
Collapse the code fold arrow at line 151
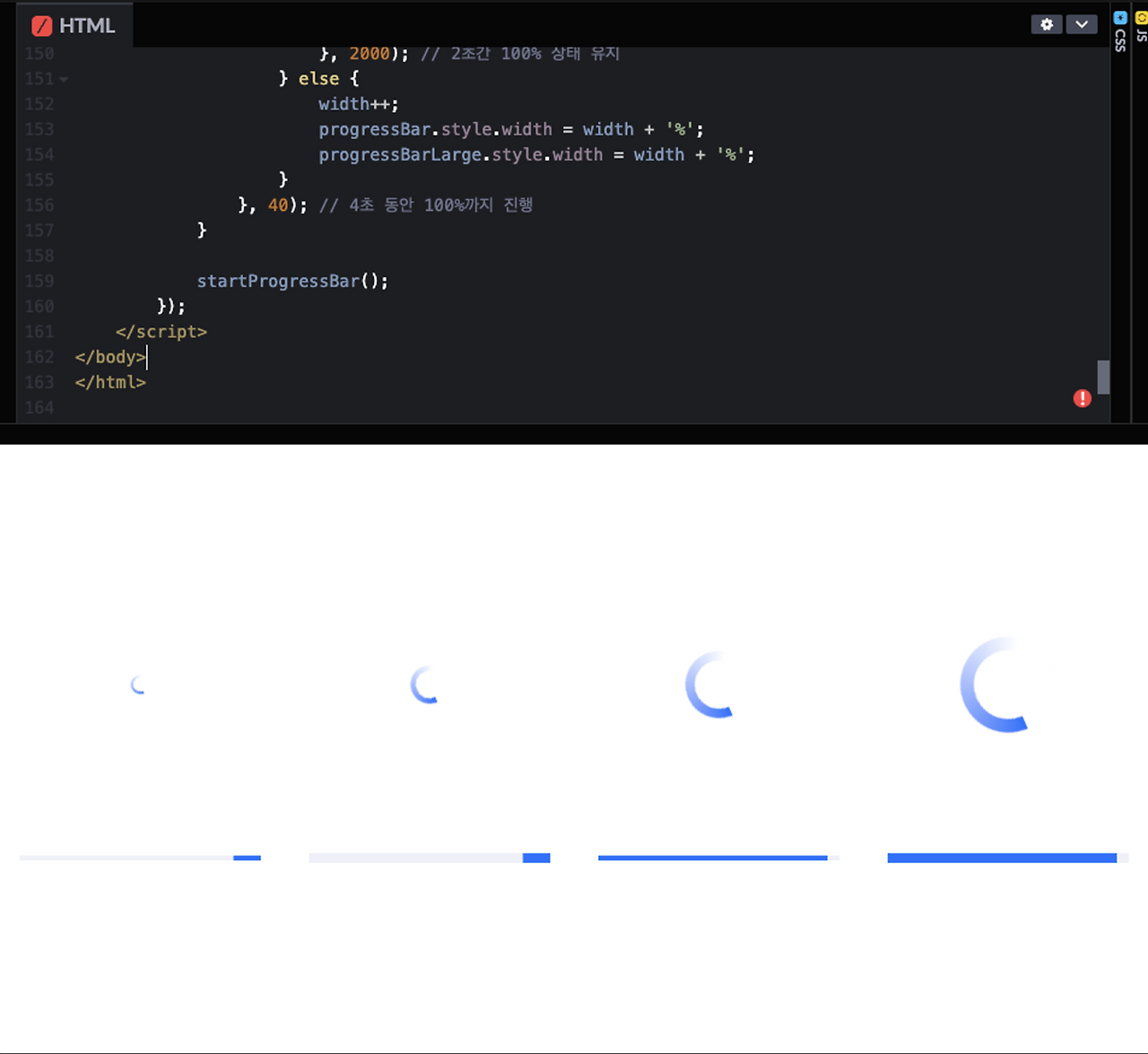coord(64,79)
